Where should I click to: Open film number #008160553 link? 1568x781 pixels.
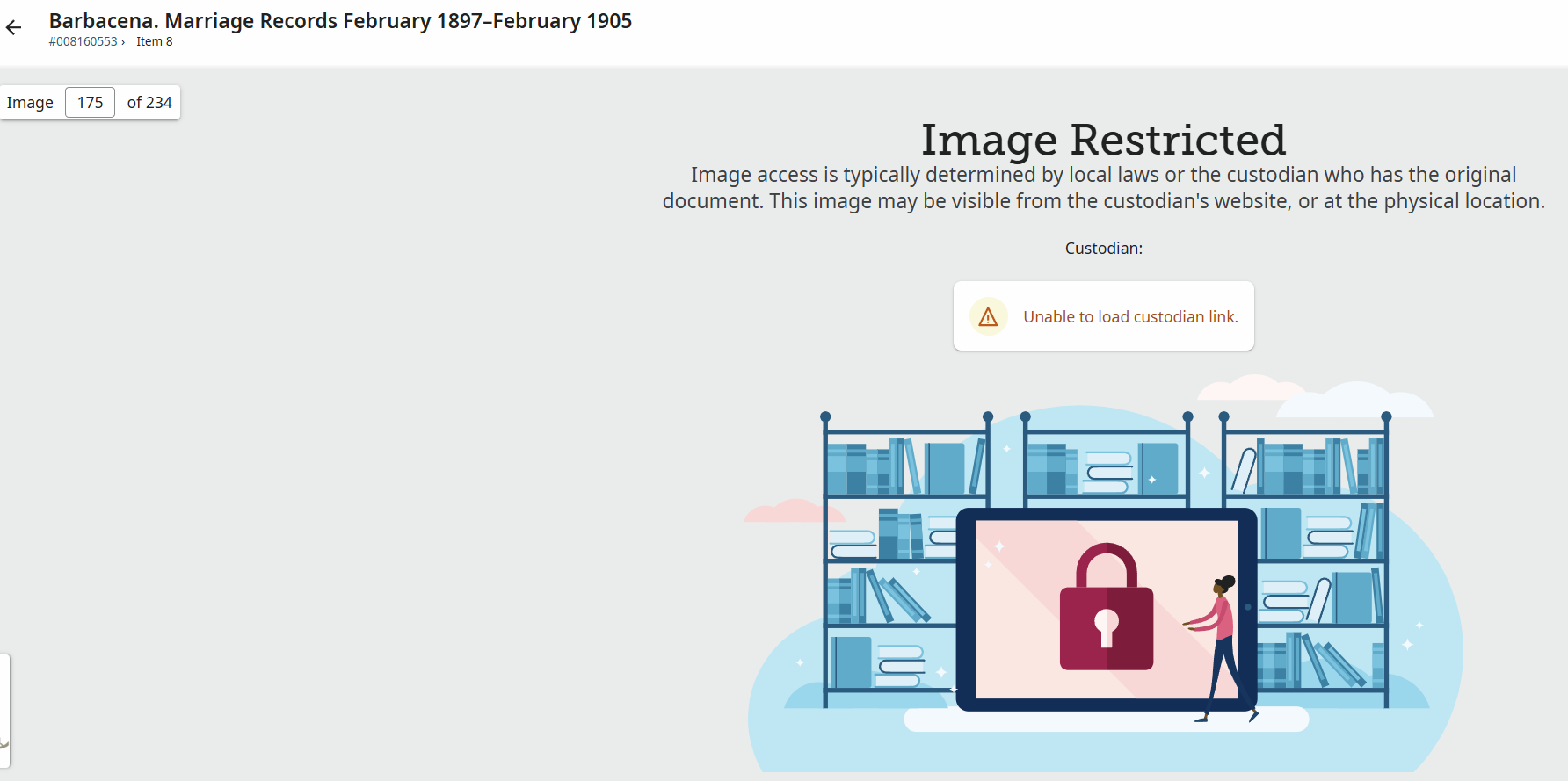coord(83,41)
